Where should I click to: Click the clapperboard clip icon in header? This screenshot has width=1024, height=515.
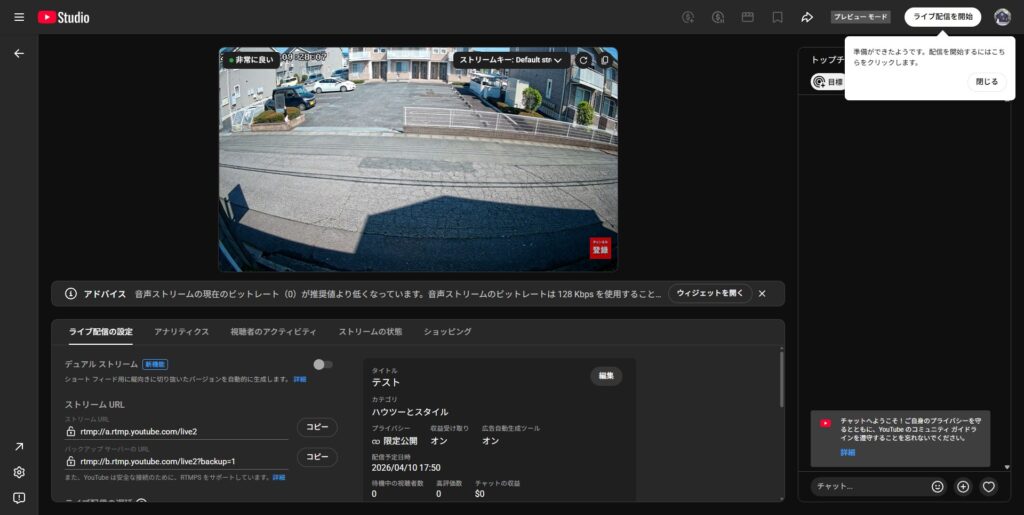[x=748, y=18]
